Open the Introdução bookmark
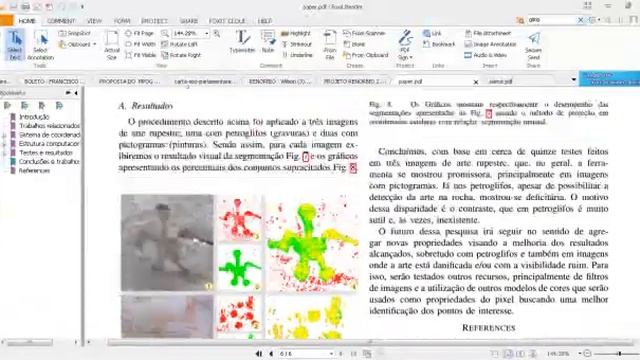The height and width of the screenshot is (360, 640). point(34,117)
